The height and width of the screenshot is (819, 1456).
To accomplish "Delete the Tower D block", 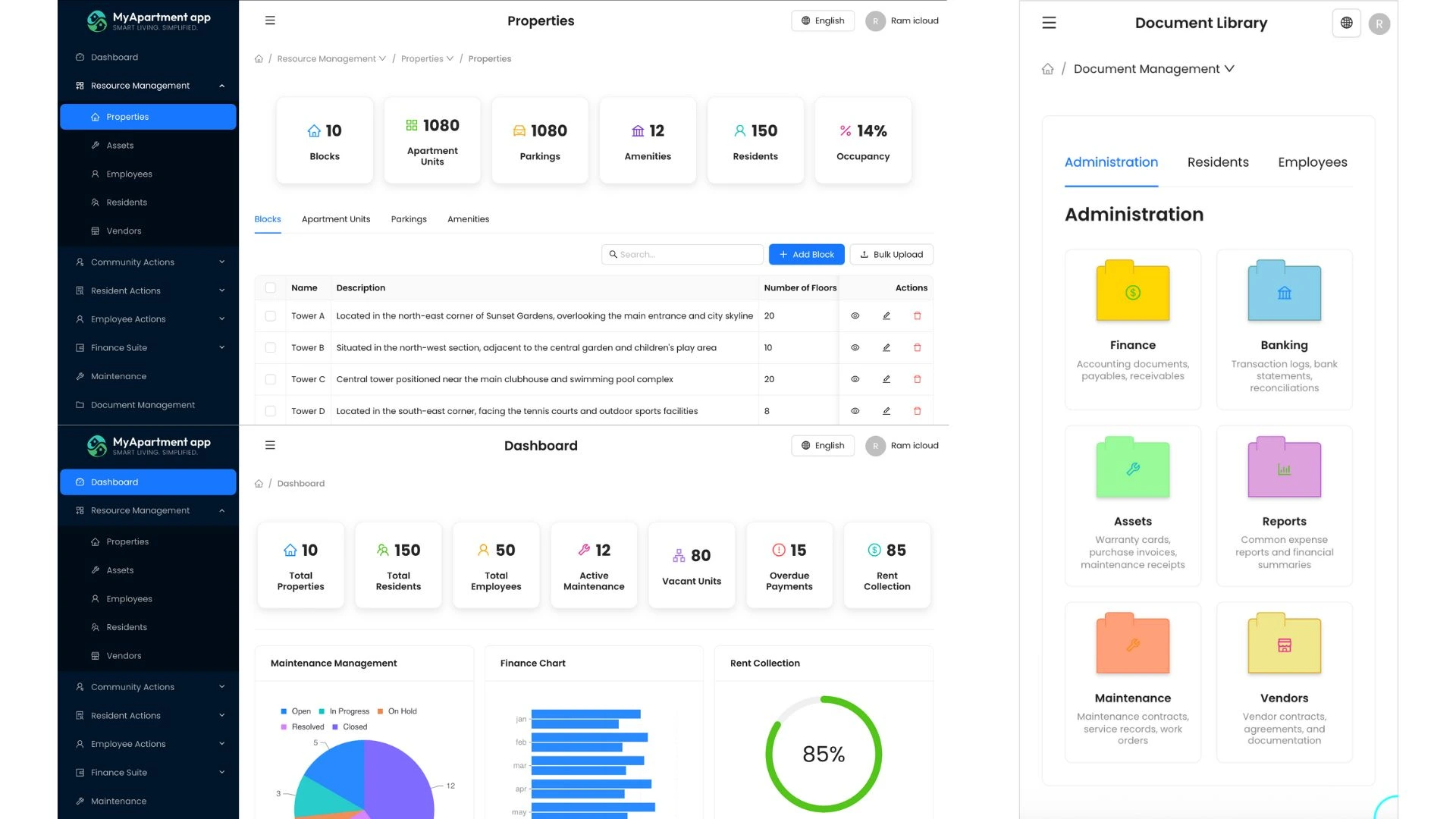I will (917, 411).
